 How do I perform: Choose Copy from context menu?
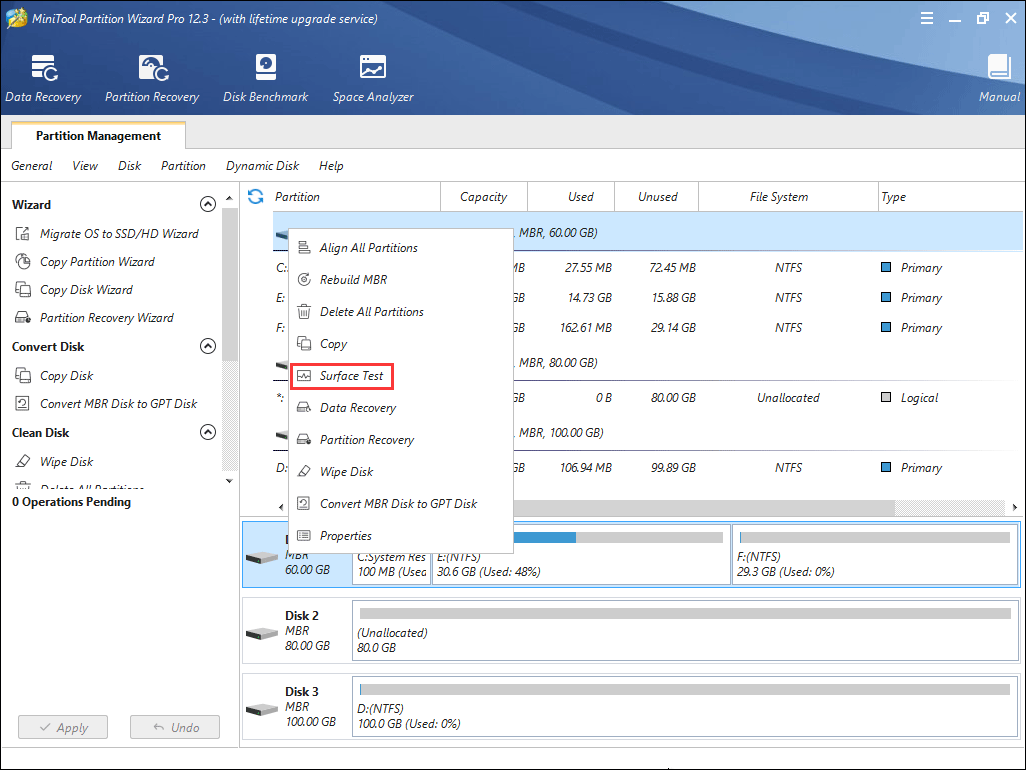pyautogui.click(x=400, y=344)
